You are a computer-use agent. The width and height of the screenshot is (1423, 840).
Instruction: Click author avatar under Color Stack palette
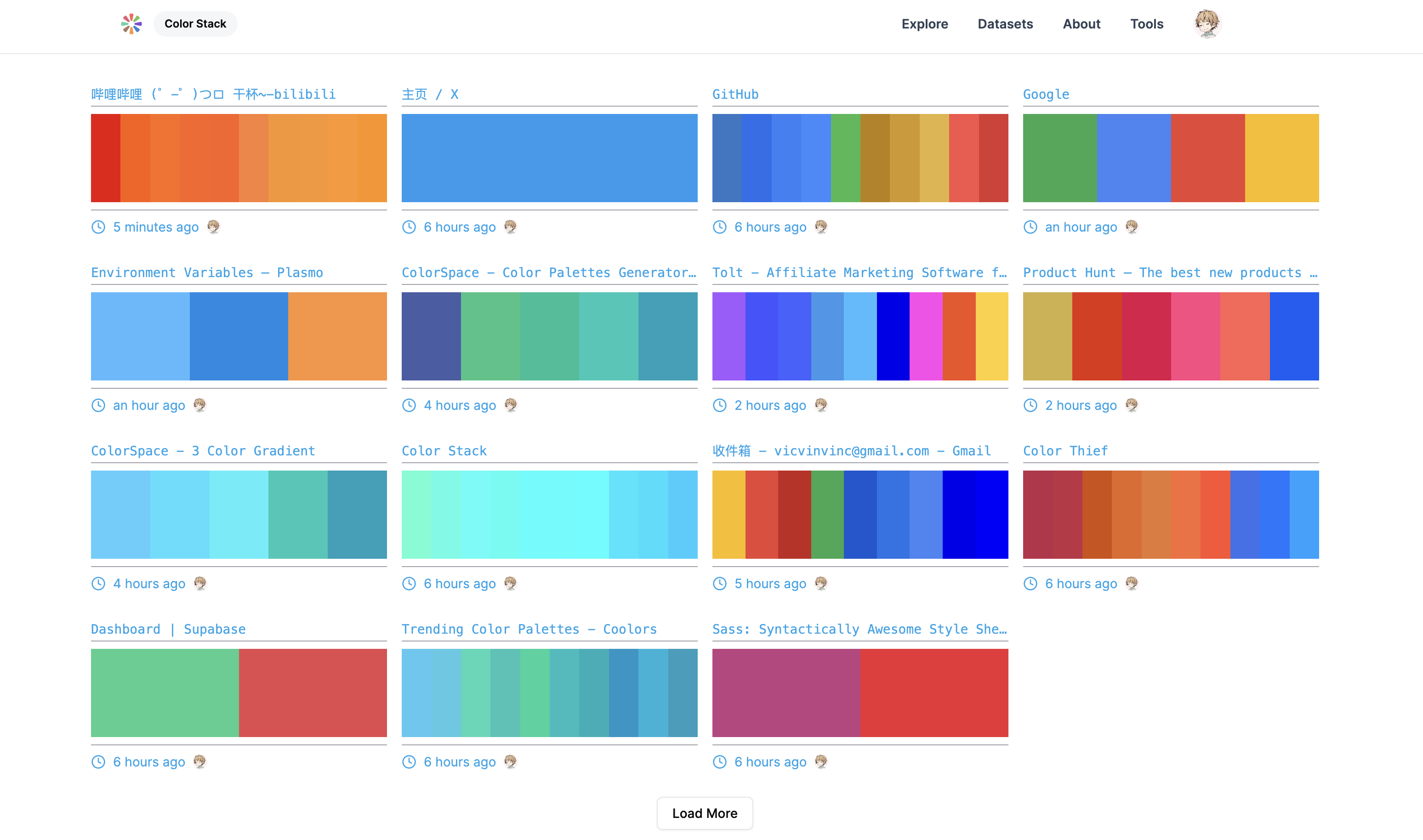[511, 584]
